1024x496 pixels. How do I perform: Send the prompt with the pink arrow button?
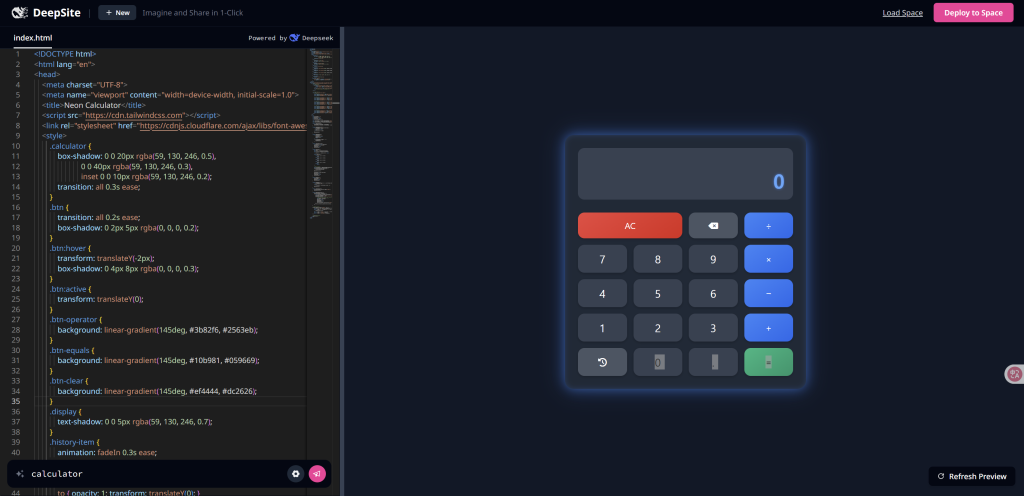click(317, 474)
